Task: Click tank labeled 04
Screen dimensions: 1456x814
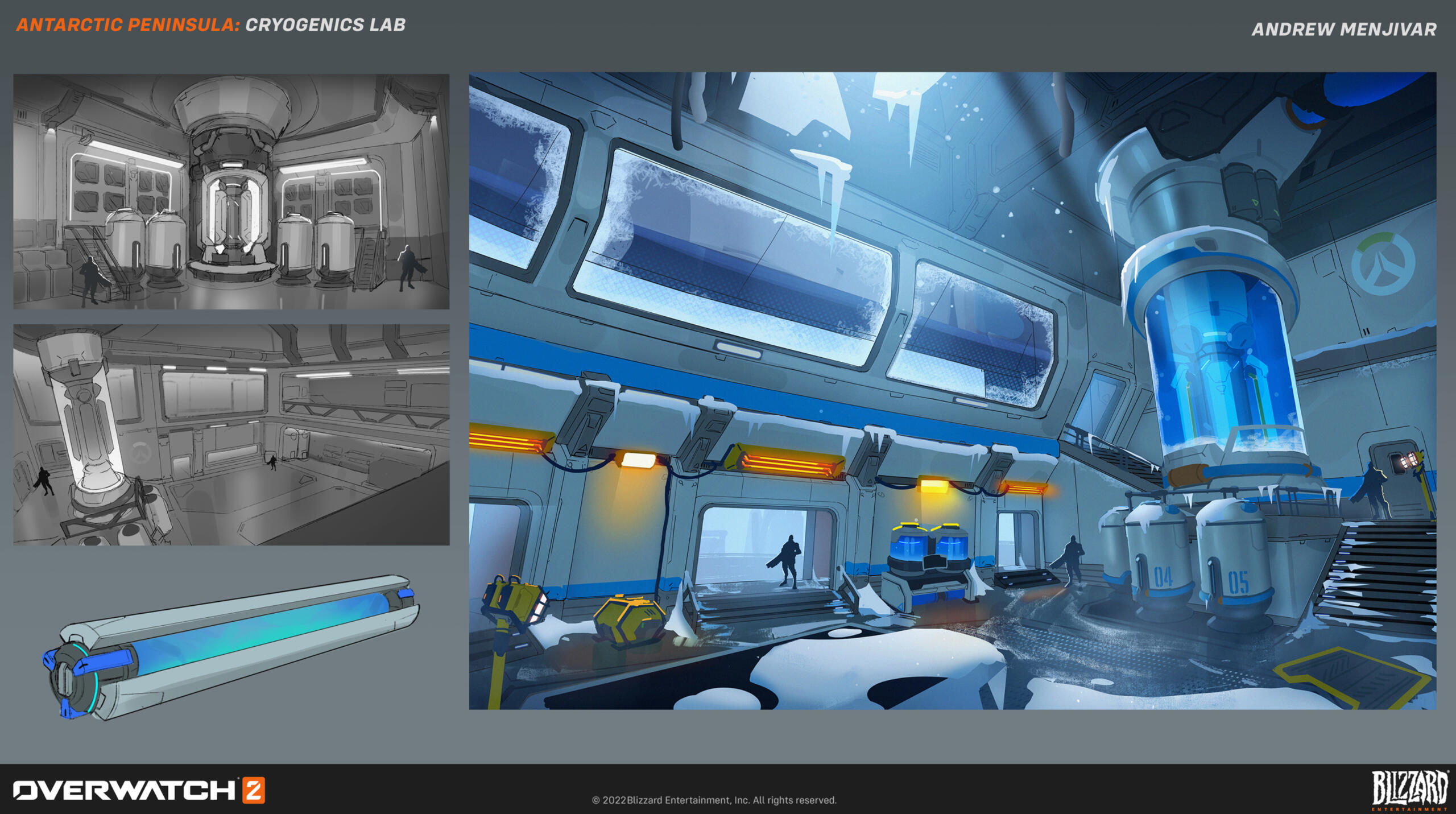Action: (1161, 569)
